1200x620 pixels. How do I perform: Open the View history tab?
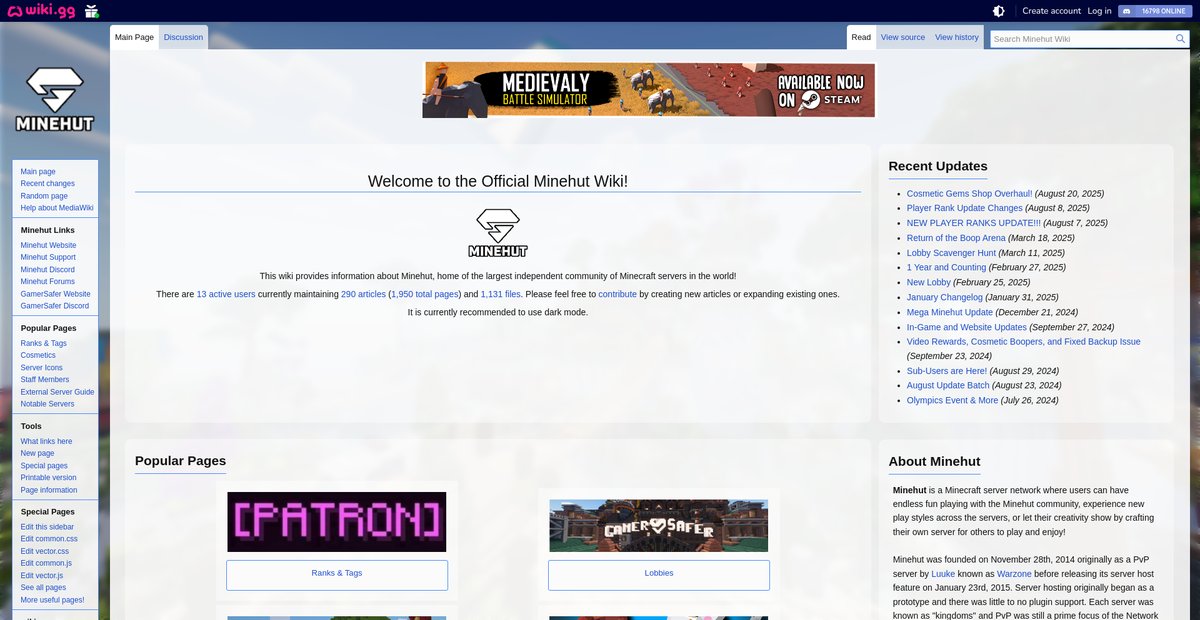957,37
